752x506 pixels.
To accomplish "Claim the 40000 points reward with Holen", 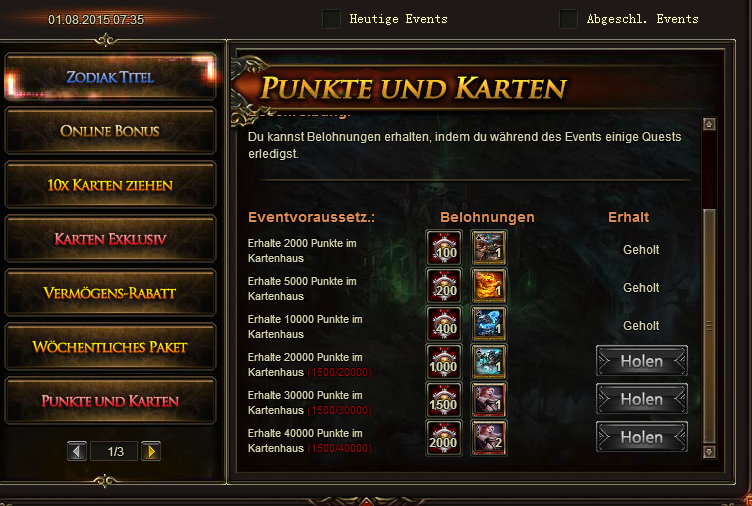I will [x=642, y=437].
